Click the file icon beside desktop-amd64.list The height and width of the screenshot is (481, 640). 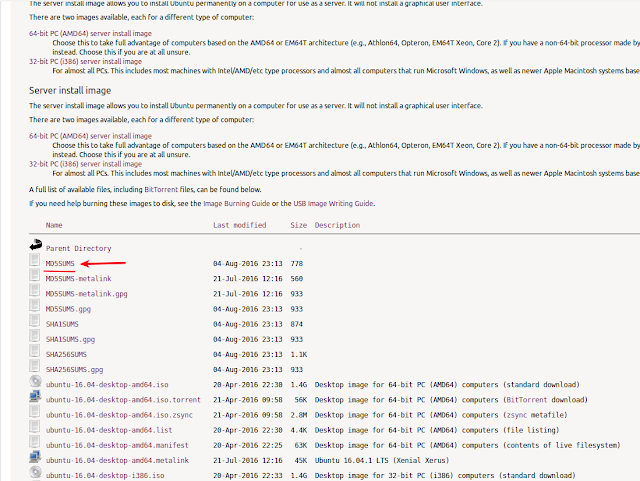pos(35,426)
